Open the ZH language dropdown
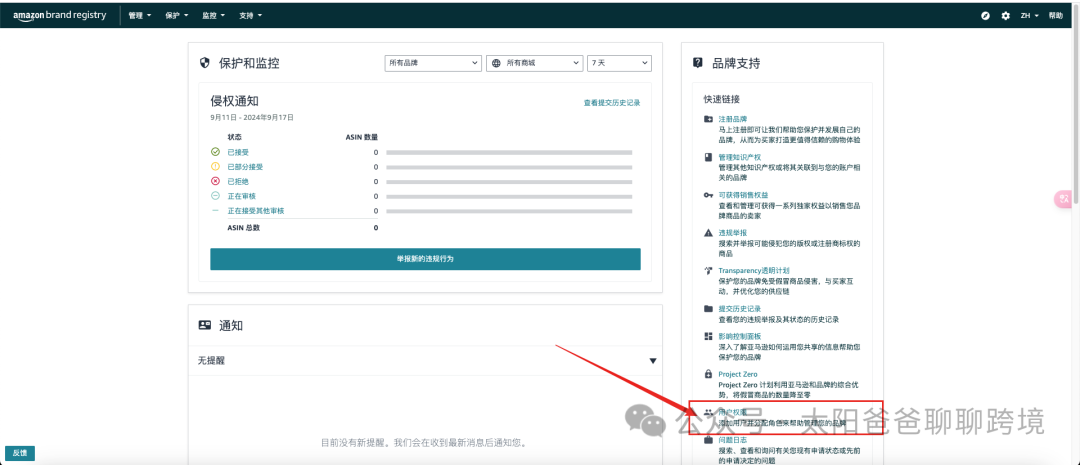The image size is (1080, 465). 1030,15
